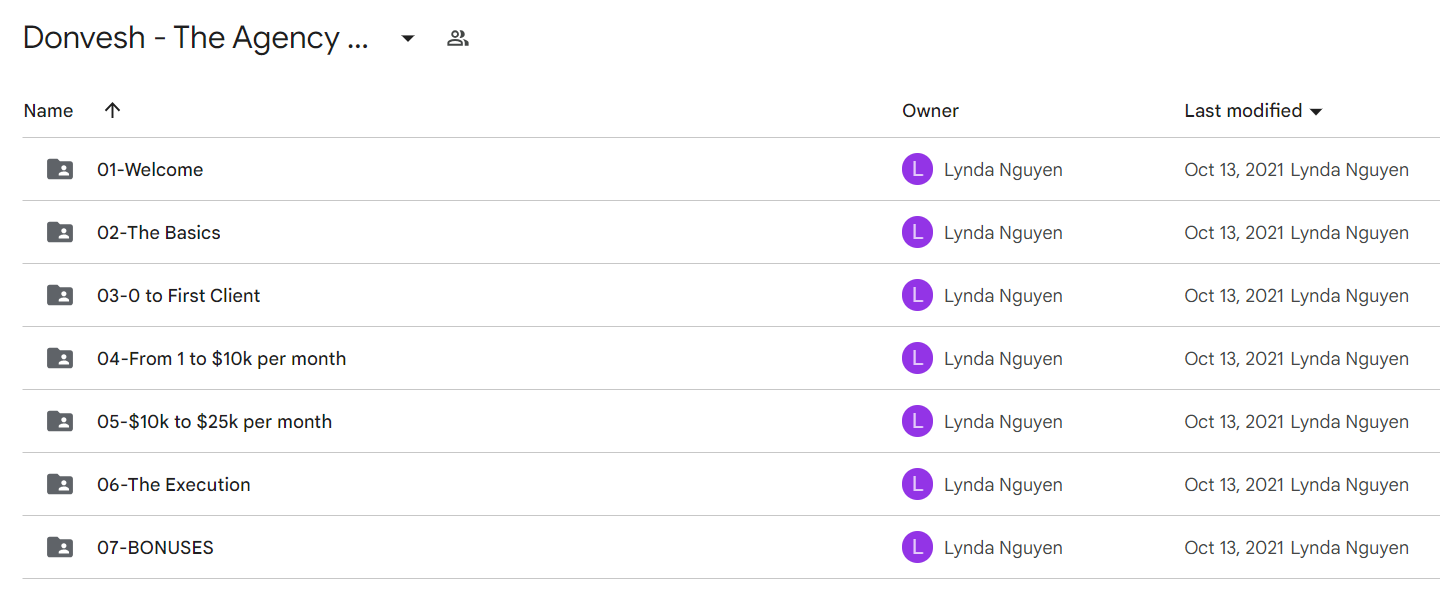
Task: Select the 07-BONUSES folder name
Action: (x=156, y=548)
